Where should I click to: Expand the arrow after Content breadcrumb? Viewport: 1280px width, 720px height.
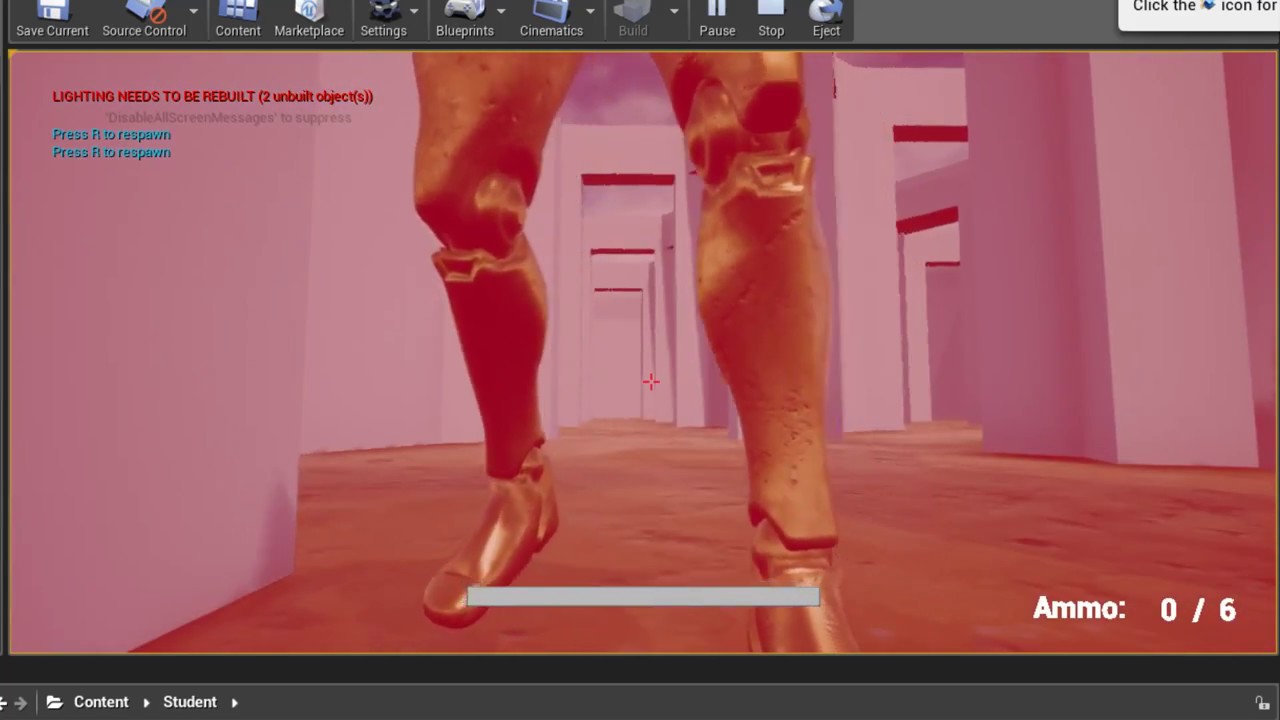coord(146,703)
